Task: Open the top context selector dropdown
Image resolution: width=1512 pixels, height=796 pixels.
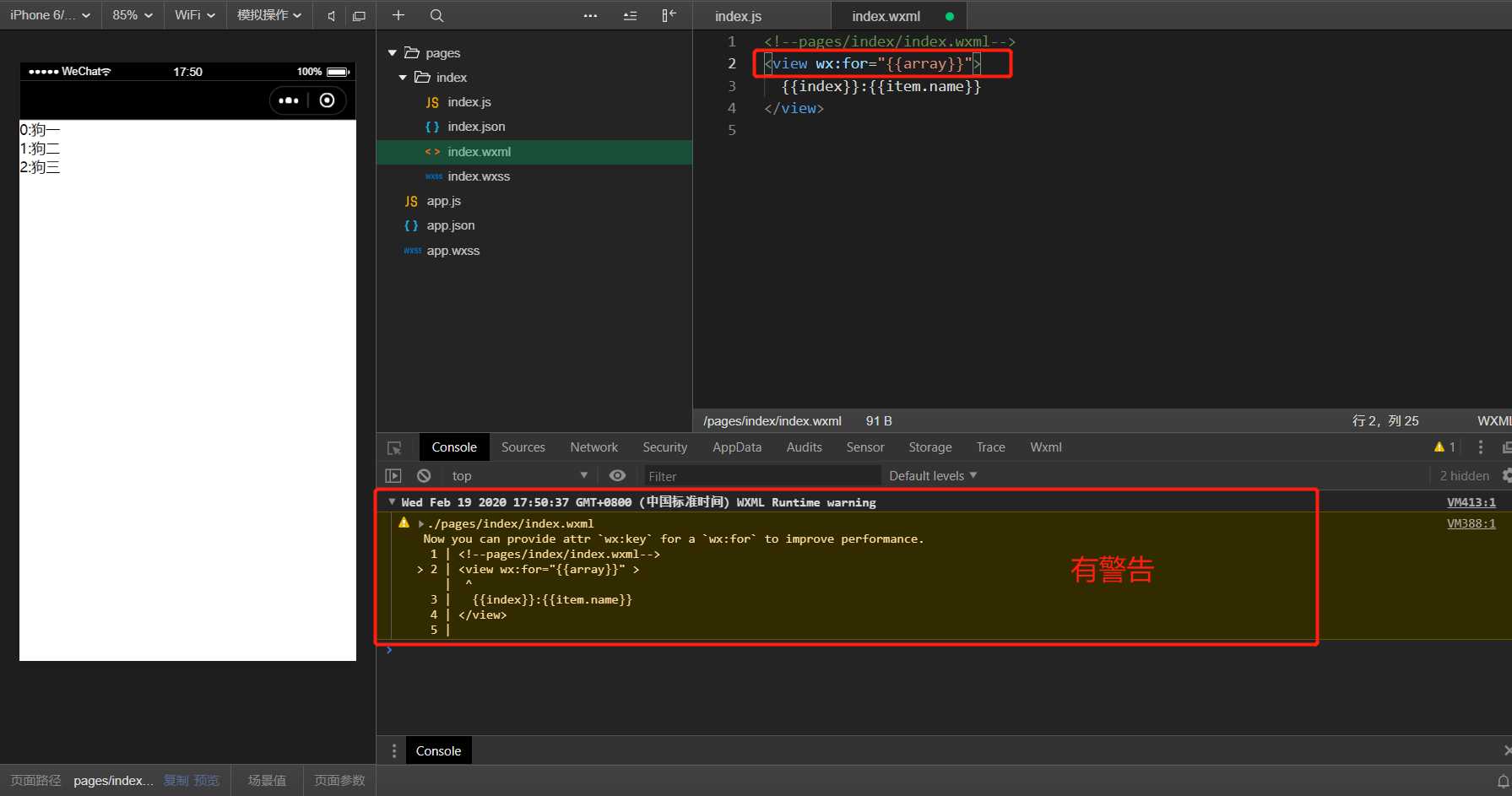Action: tap(518, 476)
